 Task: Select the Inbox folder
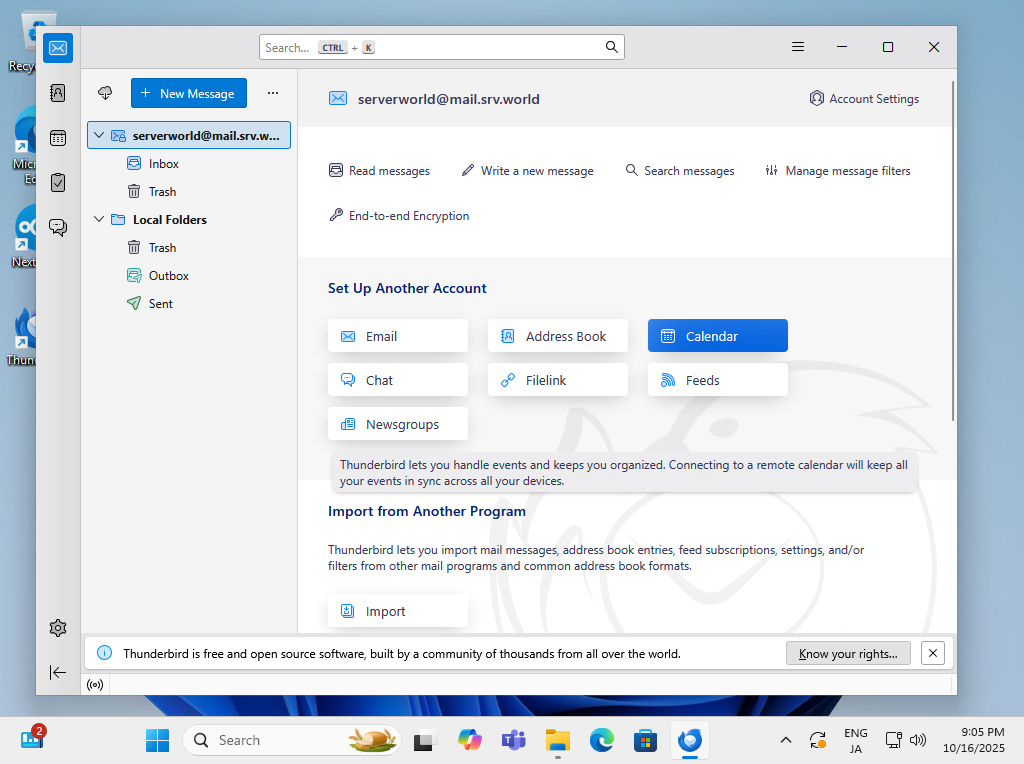[163, 163]
